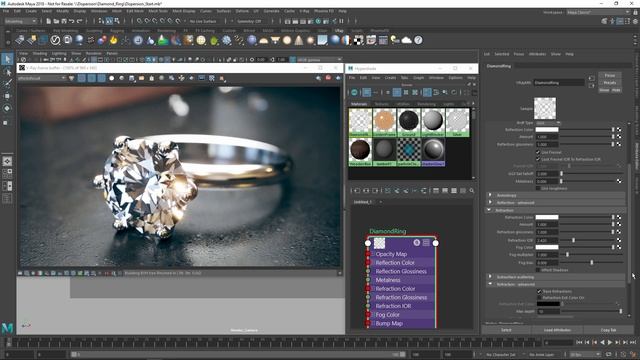Open the Workspace selector dropdown
The image size is (640, 360).
598,12
